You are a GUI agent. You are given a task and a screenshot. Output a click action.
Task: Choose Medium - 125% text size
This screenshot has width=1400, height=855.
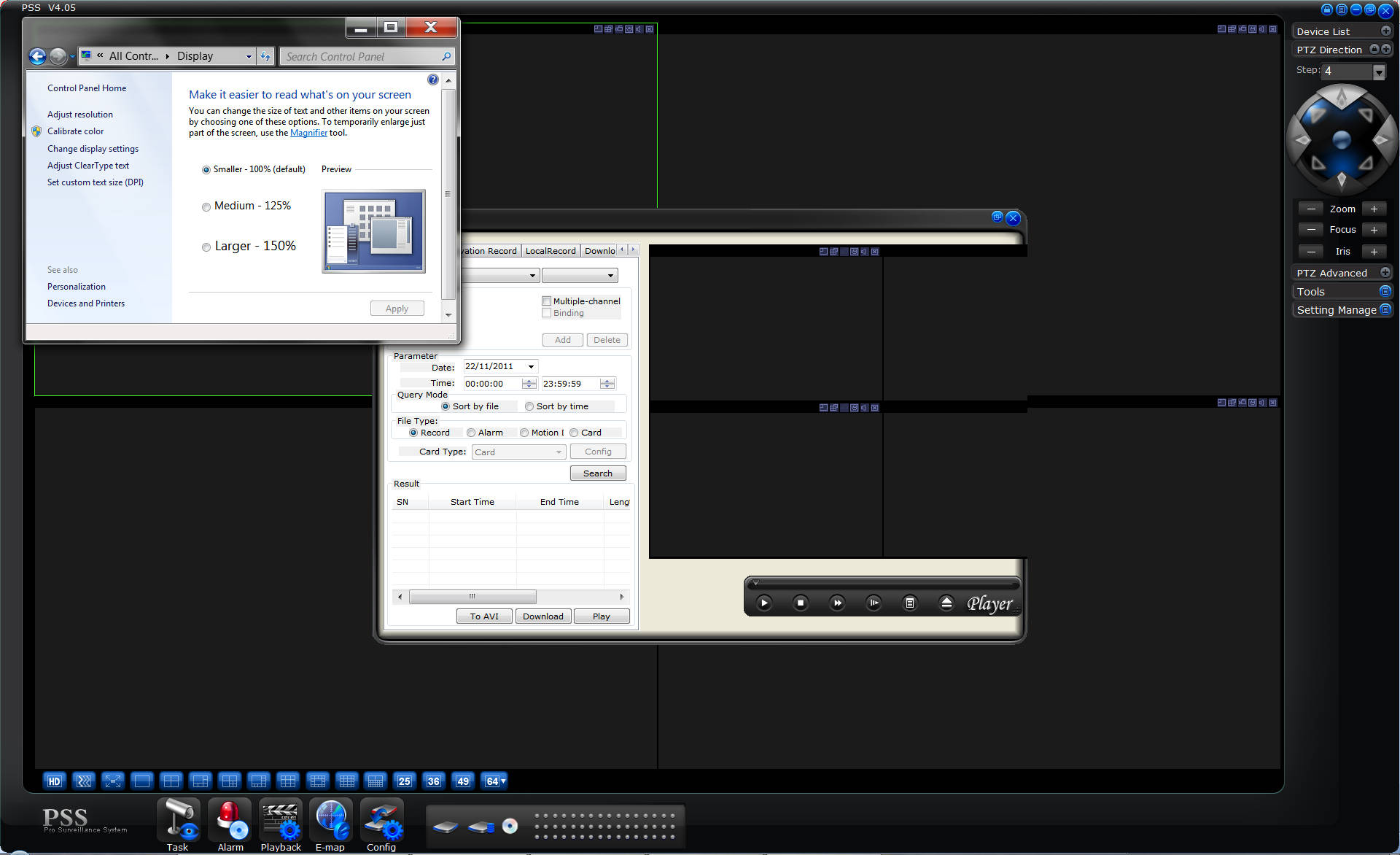coord(206,206)
